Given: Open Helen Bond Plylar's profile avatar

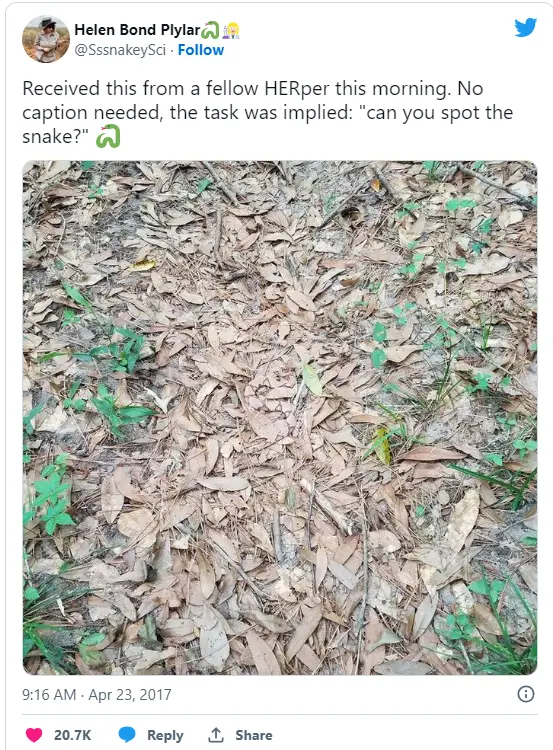Looking at the screenshot, I should pyautogui.click(x=46, y=39).
